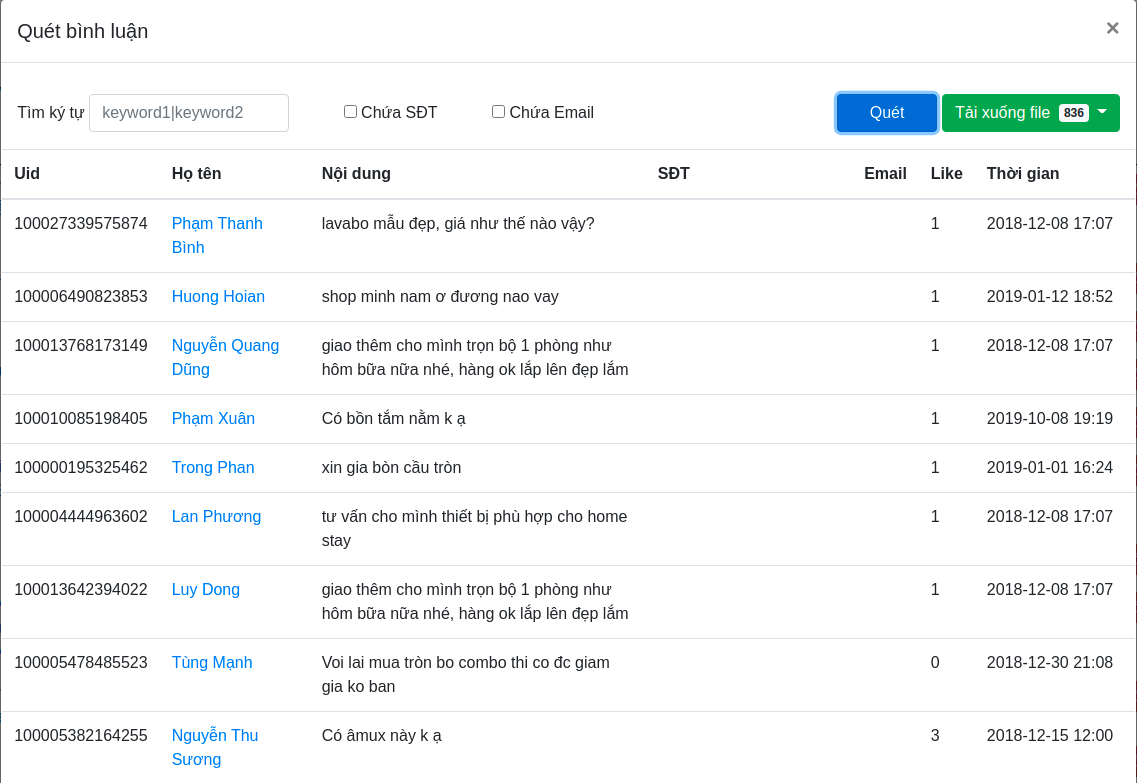Select comment 'Có bồn tắm nằm k ạ'
1137x783 pixels.
tap(394, 419)
